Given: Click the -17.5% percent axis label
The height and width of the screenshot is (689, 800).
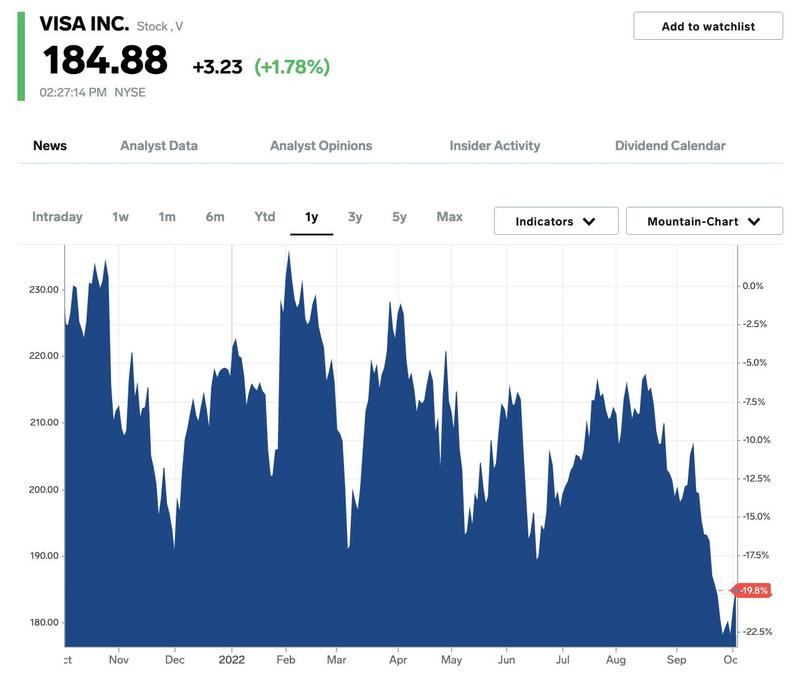Looking at the screenshot, I should 756,555.
